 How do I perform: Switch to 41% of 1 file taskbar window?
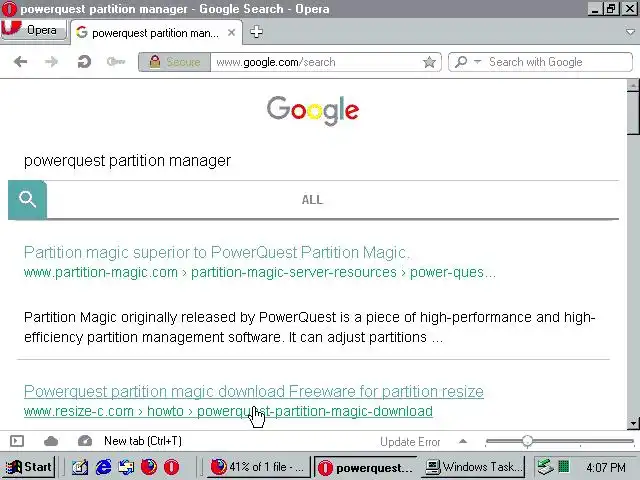point(258,467)
